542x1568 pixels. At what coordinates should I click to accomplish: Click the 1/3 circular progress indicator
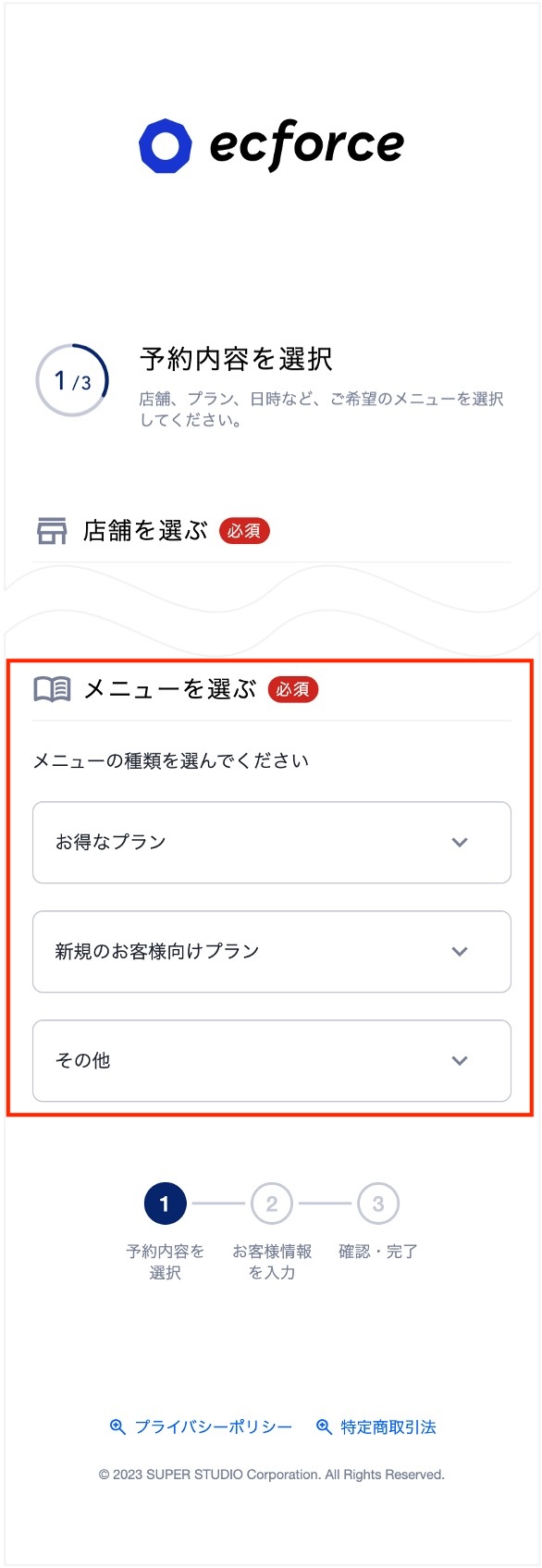point(72,380)
